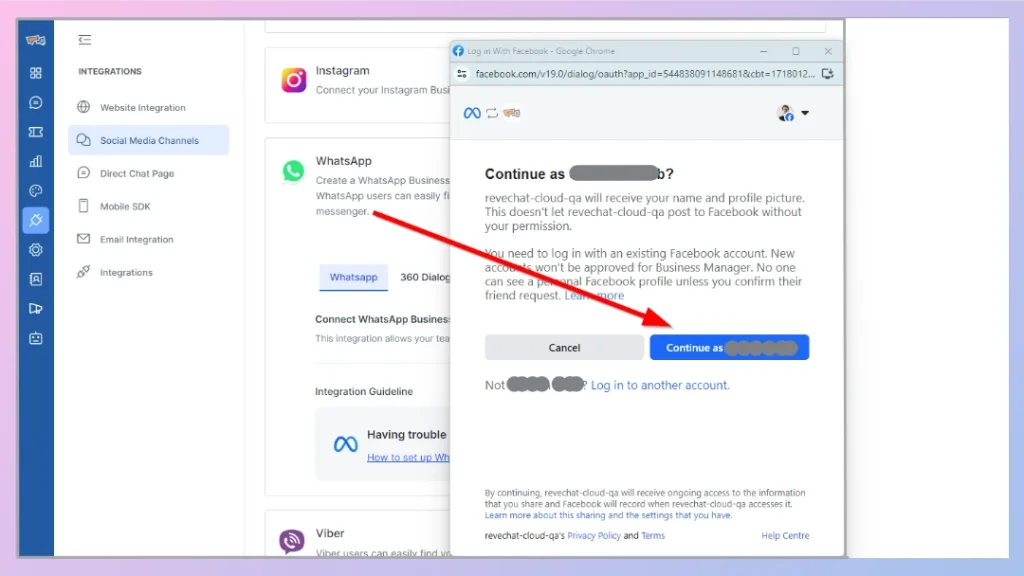Open the Terms link
This screenshot has width=1024, height=576.
652,536
